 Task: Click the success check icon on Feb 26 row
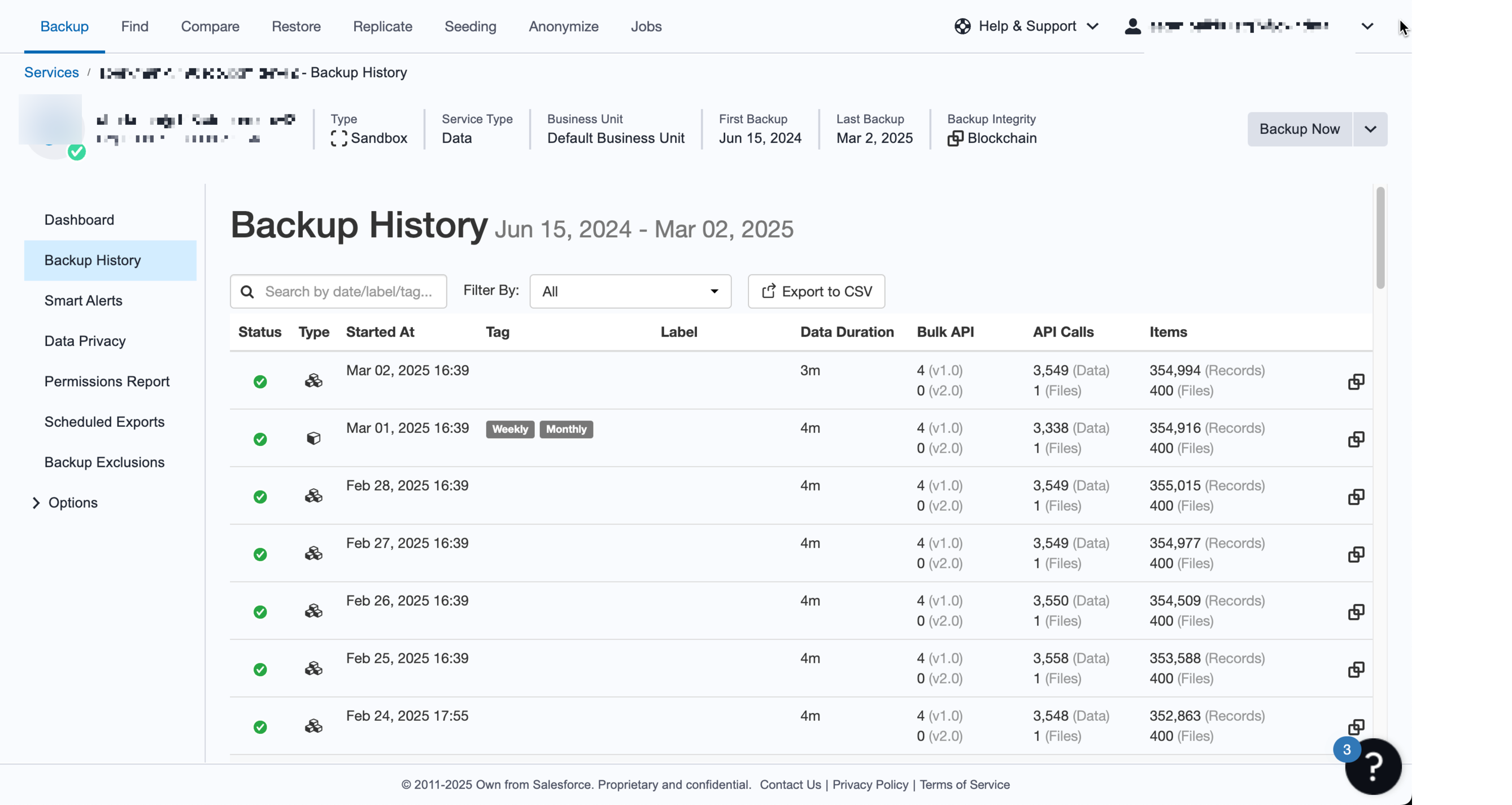260,612
